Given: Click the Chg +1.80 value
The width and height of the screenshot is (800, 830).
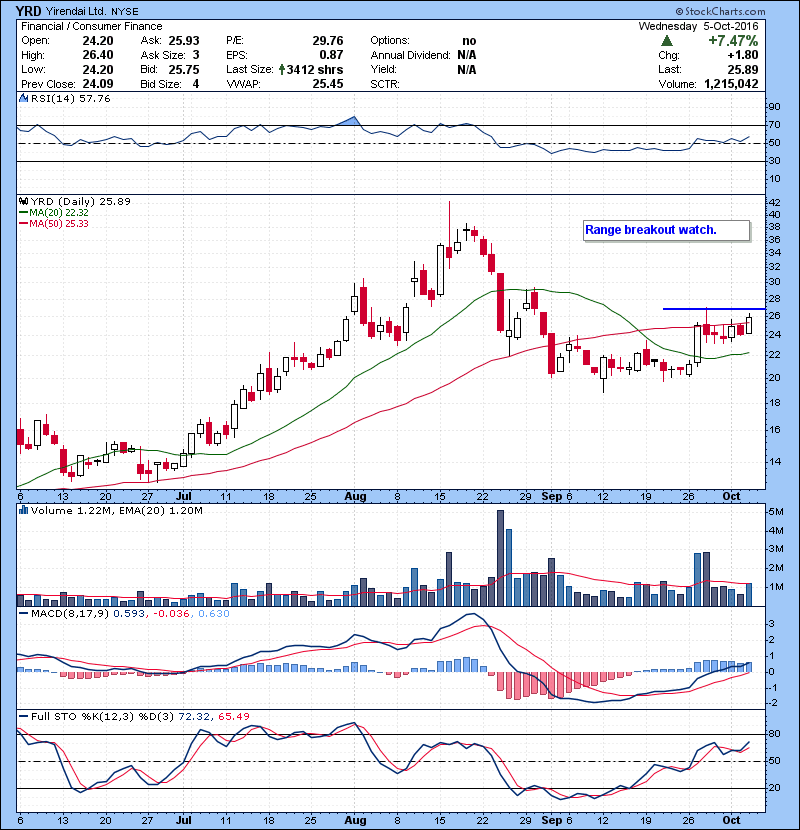Looking at the screenshot, I should pos(742,55).
